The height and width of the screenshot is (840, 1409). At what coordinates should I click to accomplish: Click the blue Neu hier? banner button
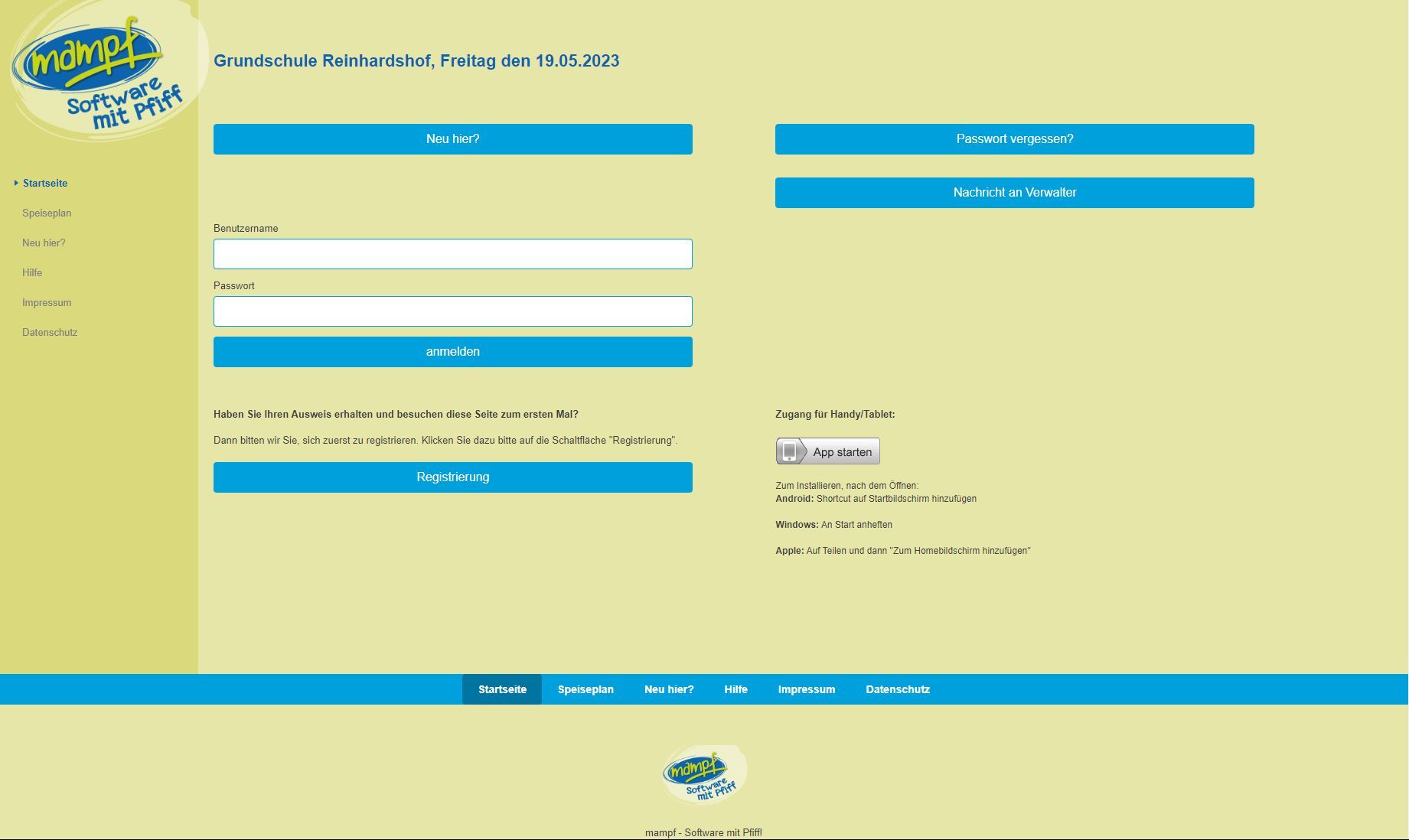453,139
